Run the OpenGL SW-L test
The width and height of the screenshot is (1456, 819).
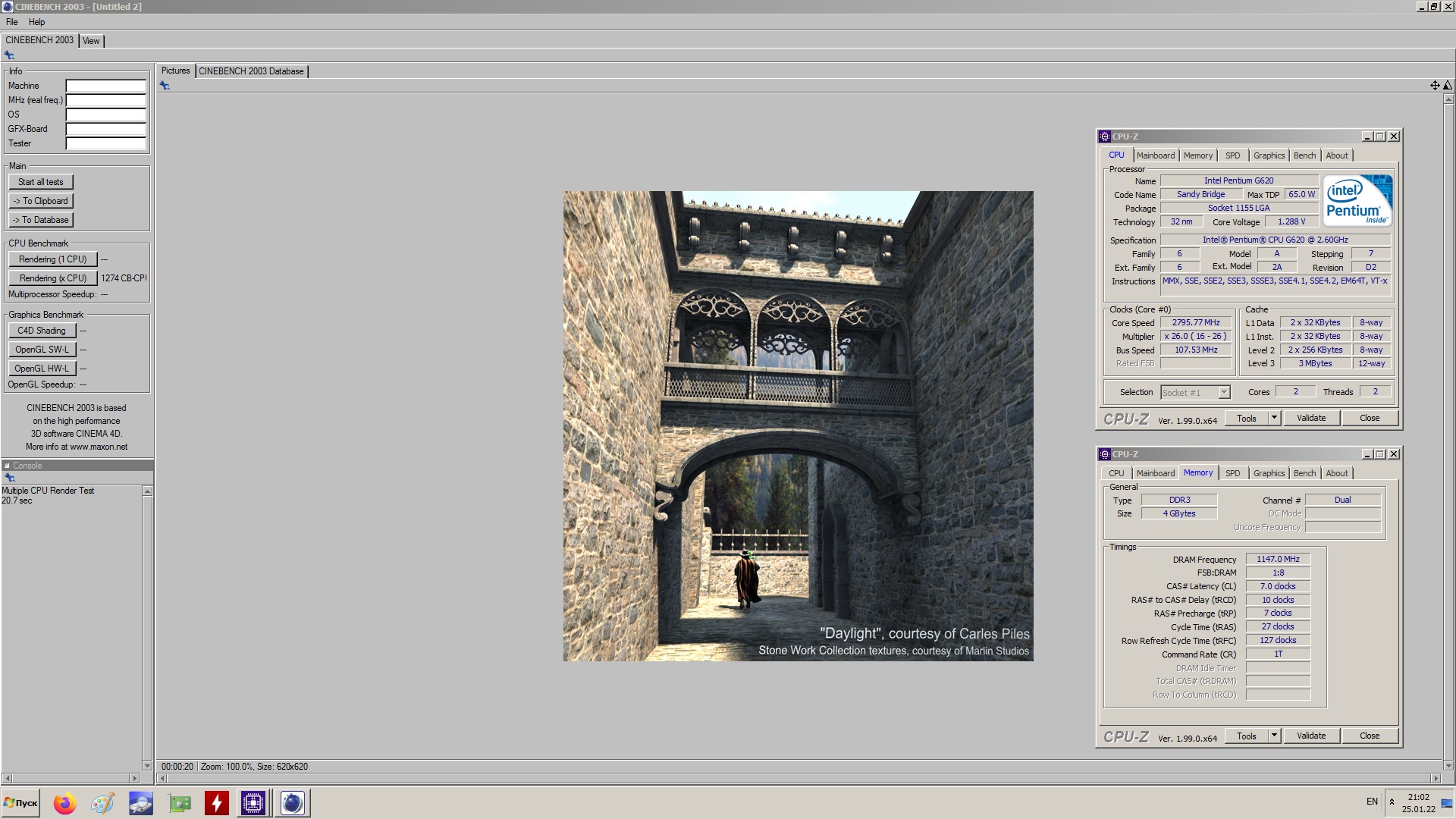42,350
